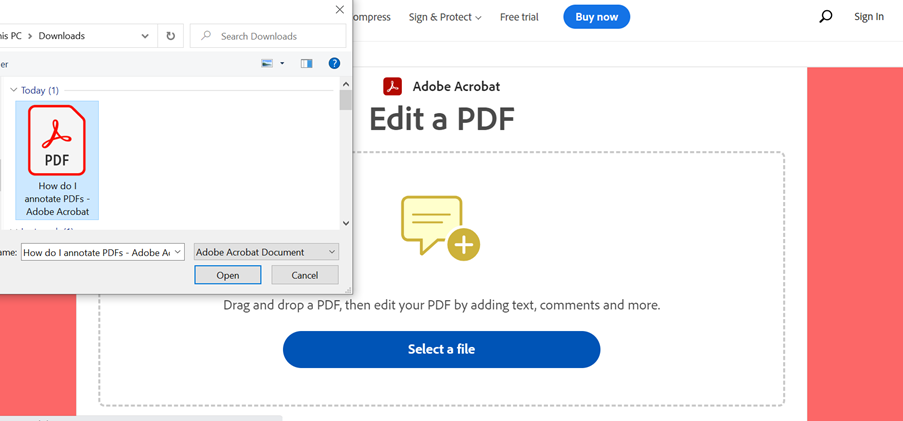
Task: Click Open in the file dialog
Action: coord(227,275)
